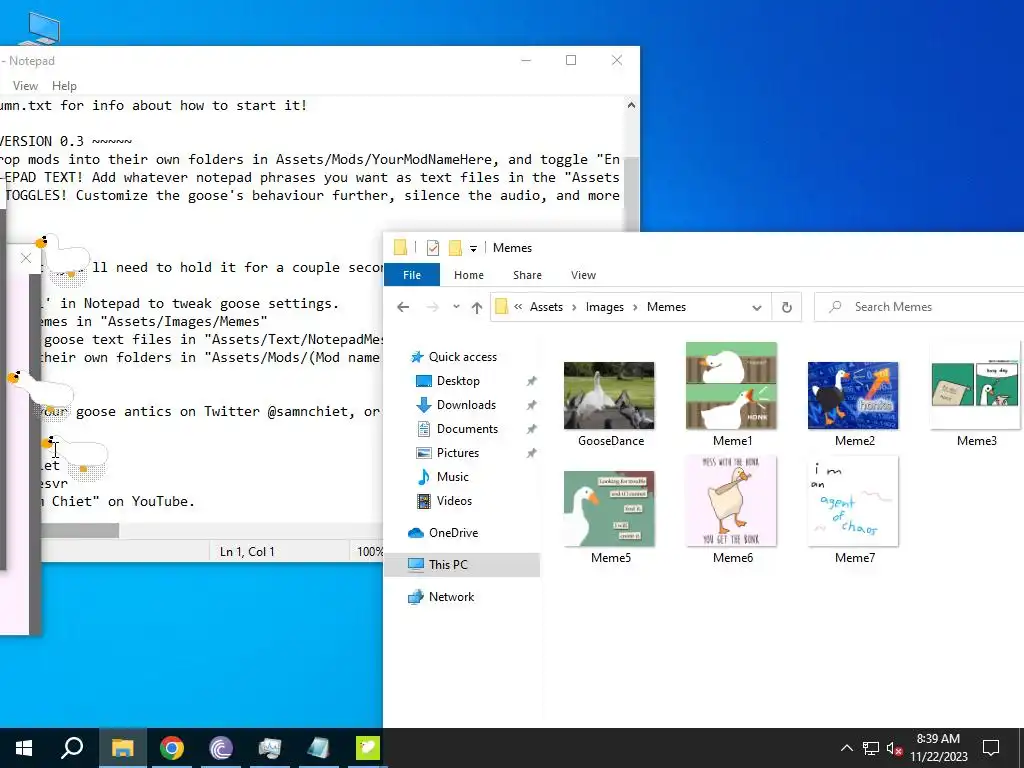1024x768 pixels.
Task: Open the notification center
Action: (x=991, y=748)
